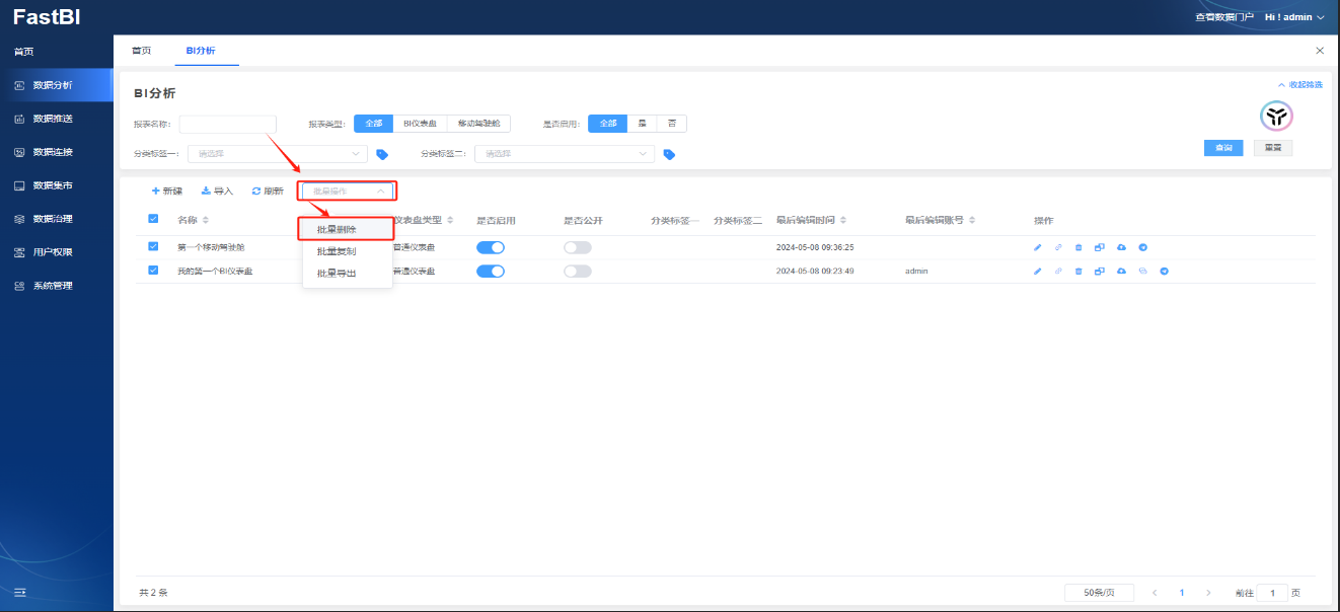Uncheck the select-all checkbox in table header
Image resolution: width=1340 pixels, height=612 pixels.
(153, 219)
